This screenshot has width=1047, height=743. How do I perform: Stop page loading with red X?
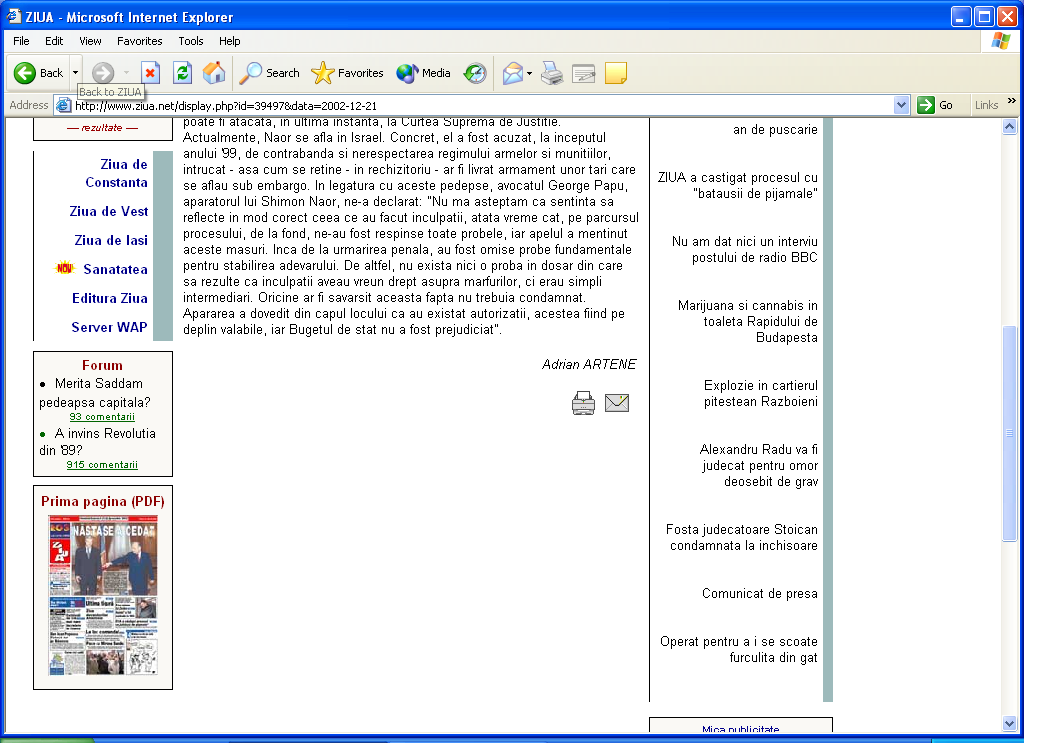(x=151, y=73)
